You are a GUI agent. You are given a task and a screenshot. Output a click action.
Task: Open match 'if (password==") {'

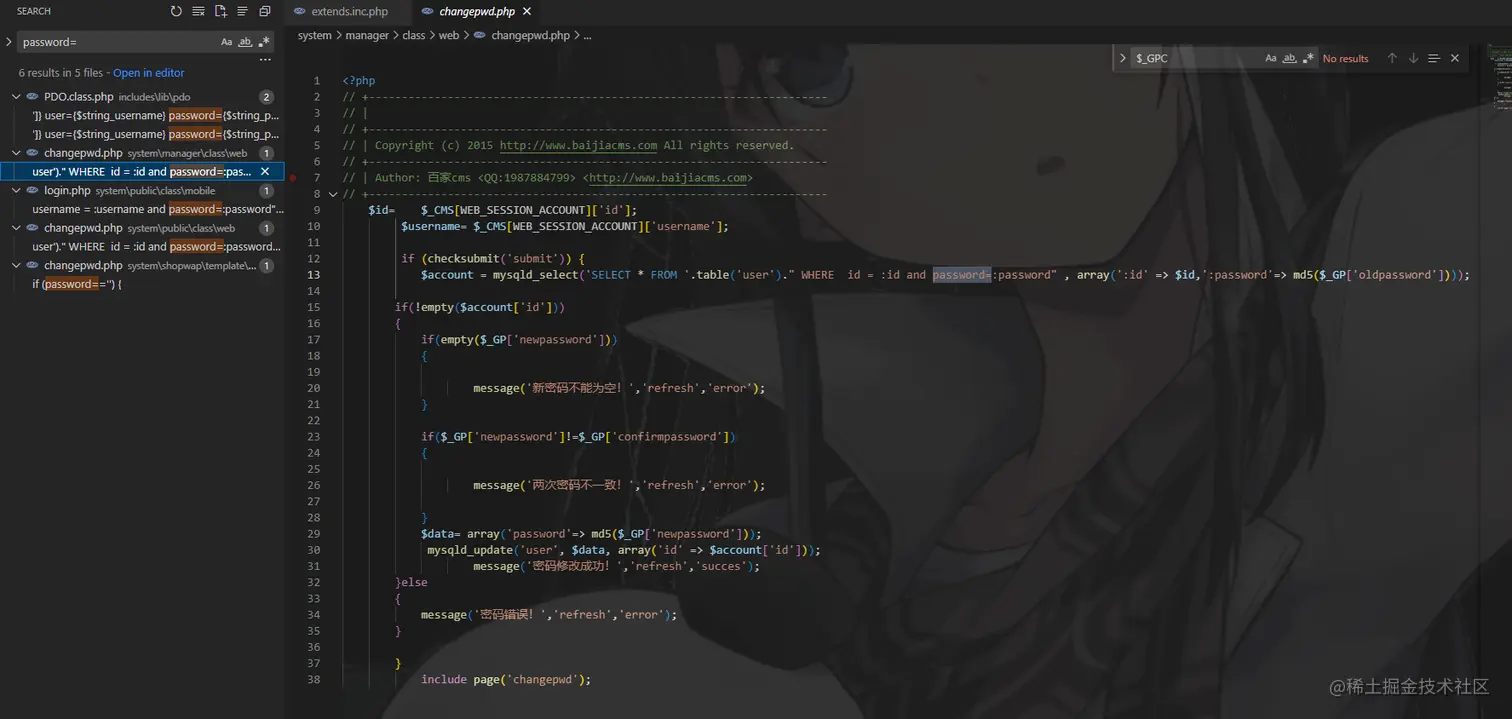coord(76,284)
